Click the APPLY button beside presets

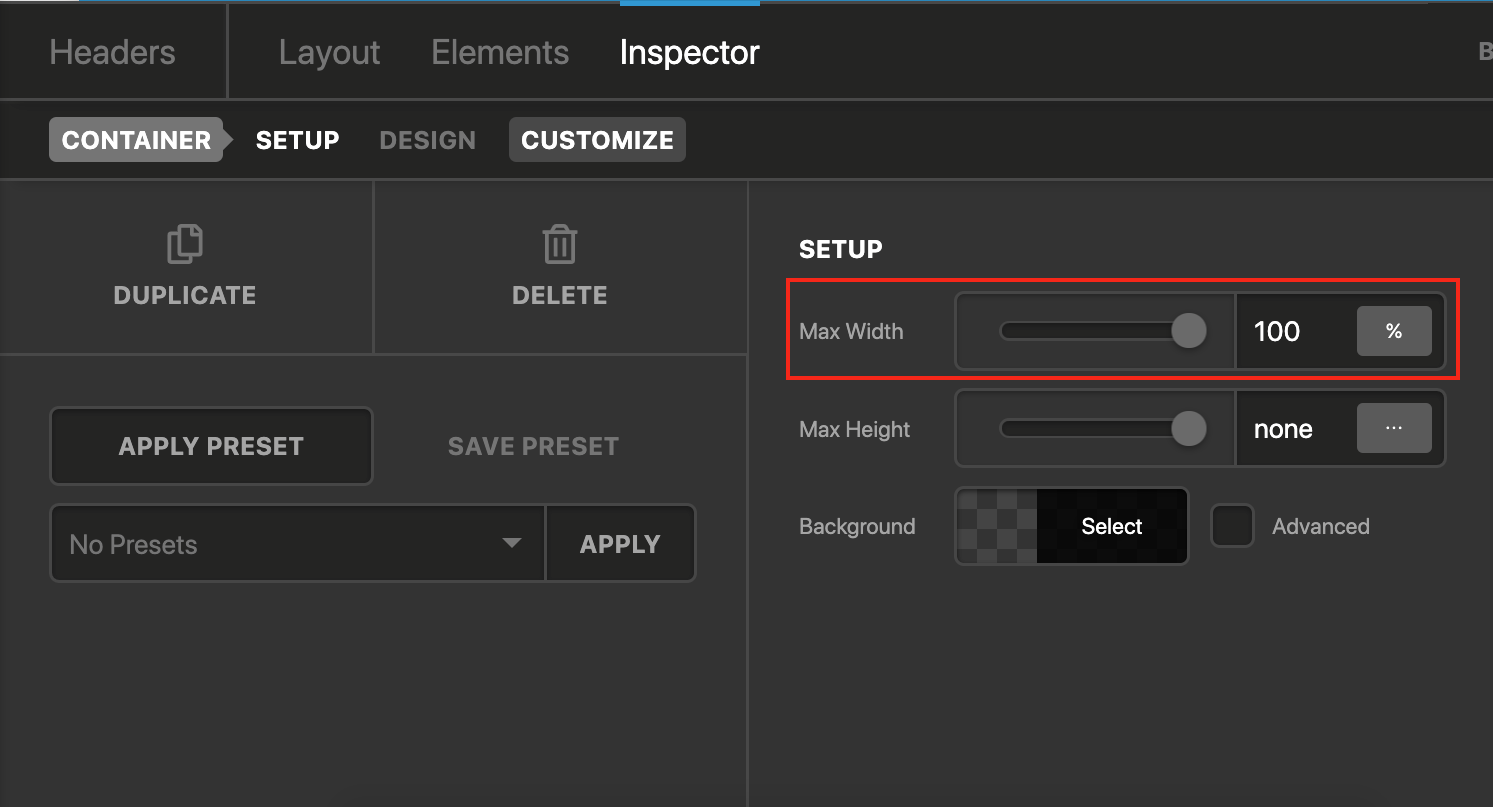[620, 544]
